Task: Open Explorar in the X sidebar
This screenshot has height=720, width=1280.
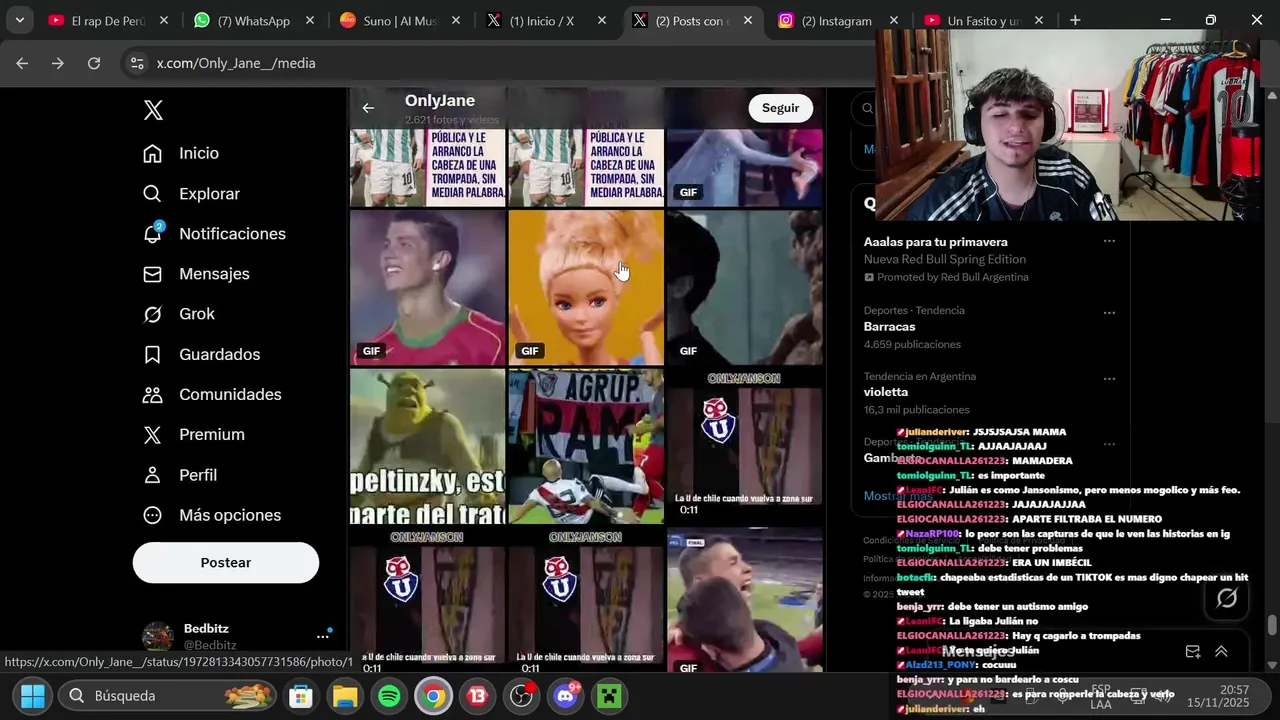Action: click(191, 194)
